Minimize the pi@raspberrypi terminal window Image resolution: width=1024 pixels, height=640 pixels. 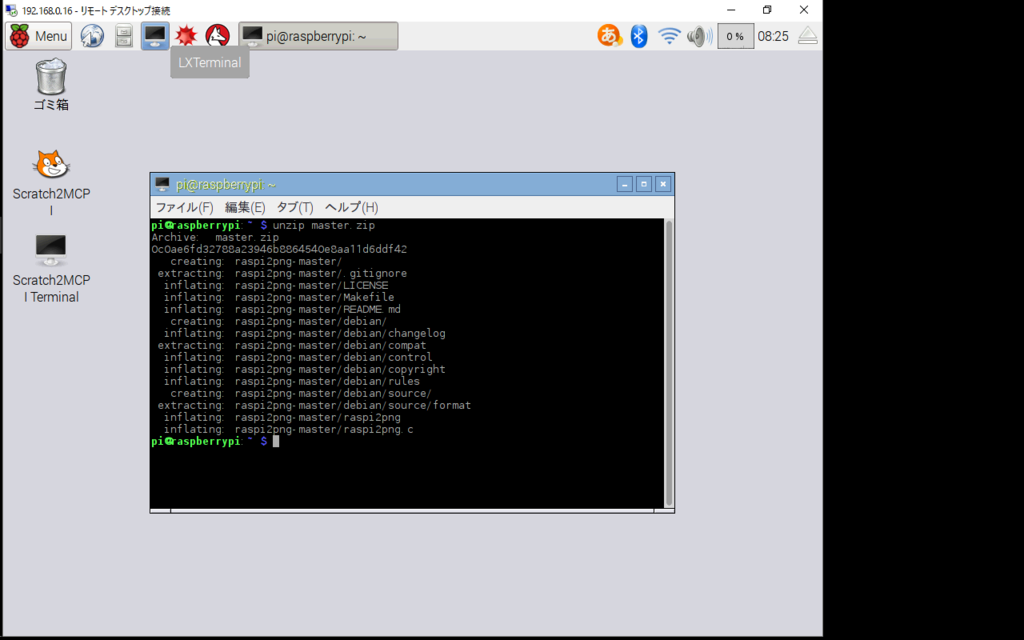coord(624,184)
